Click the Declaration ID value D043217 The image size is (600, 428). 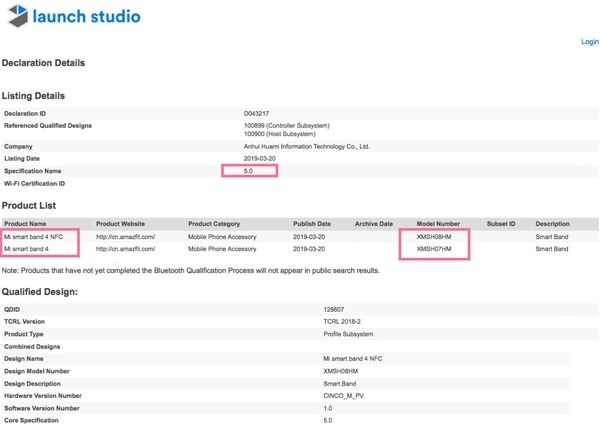(x=258, y=113)
